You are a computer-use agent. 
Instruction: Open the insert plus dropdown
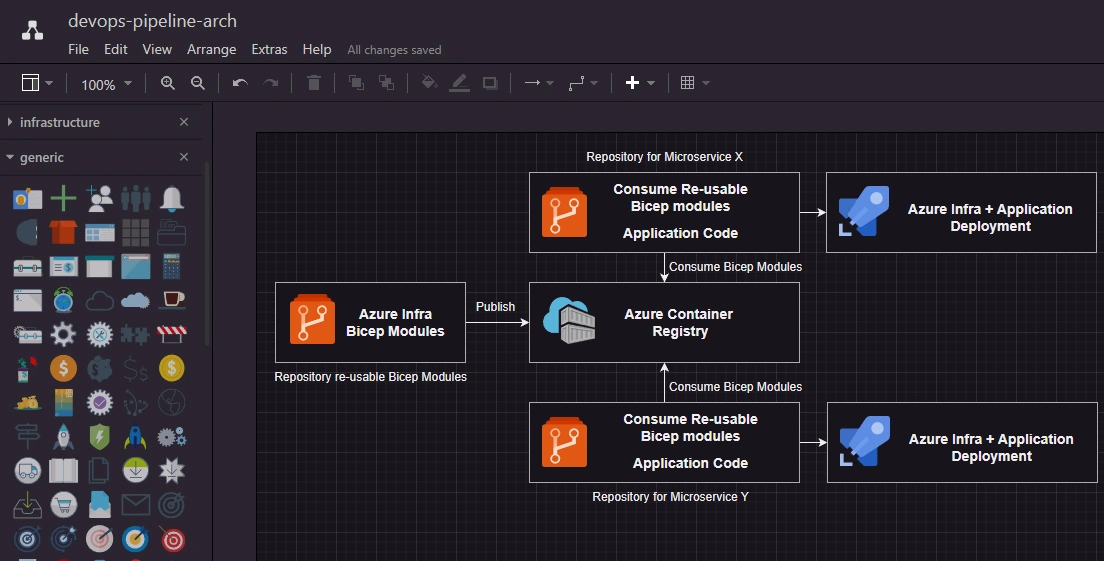click(640, 83)
